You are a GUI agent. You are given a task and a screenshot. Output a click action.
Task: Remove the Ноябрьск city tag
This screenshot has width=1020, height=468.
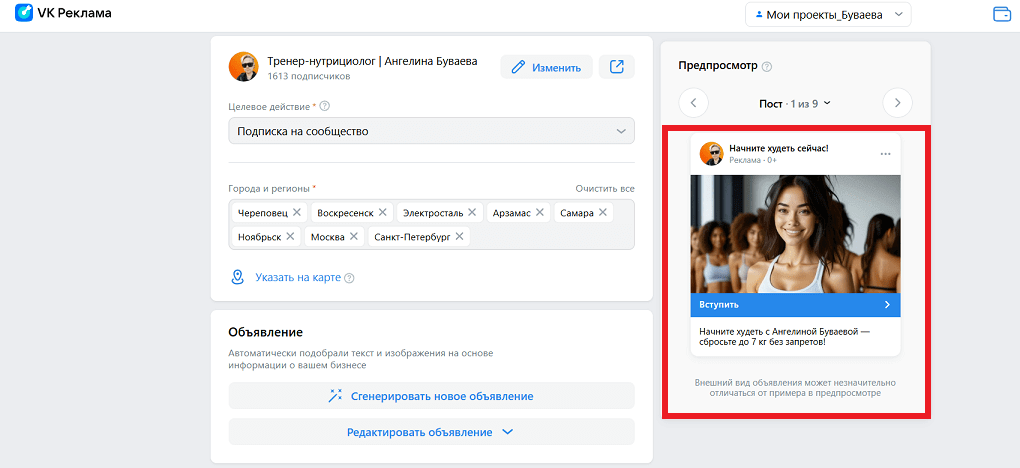click(290, 236)
